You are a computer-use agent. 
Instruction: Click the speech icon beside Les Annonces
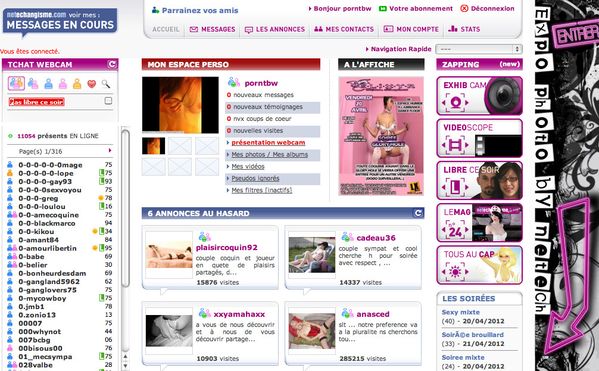point(249,30)
